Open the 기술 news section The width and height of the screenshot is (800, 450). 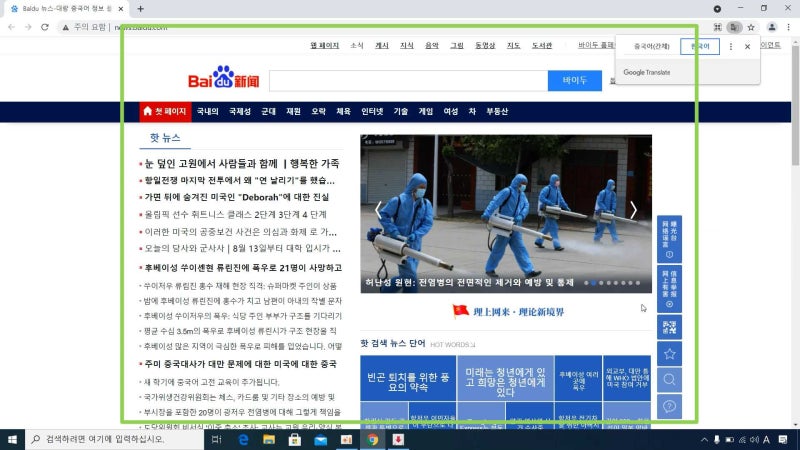(x=401, y=111)
